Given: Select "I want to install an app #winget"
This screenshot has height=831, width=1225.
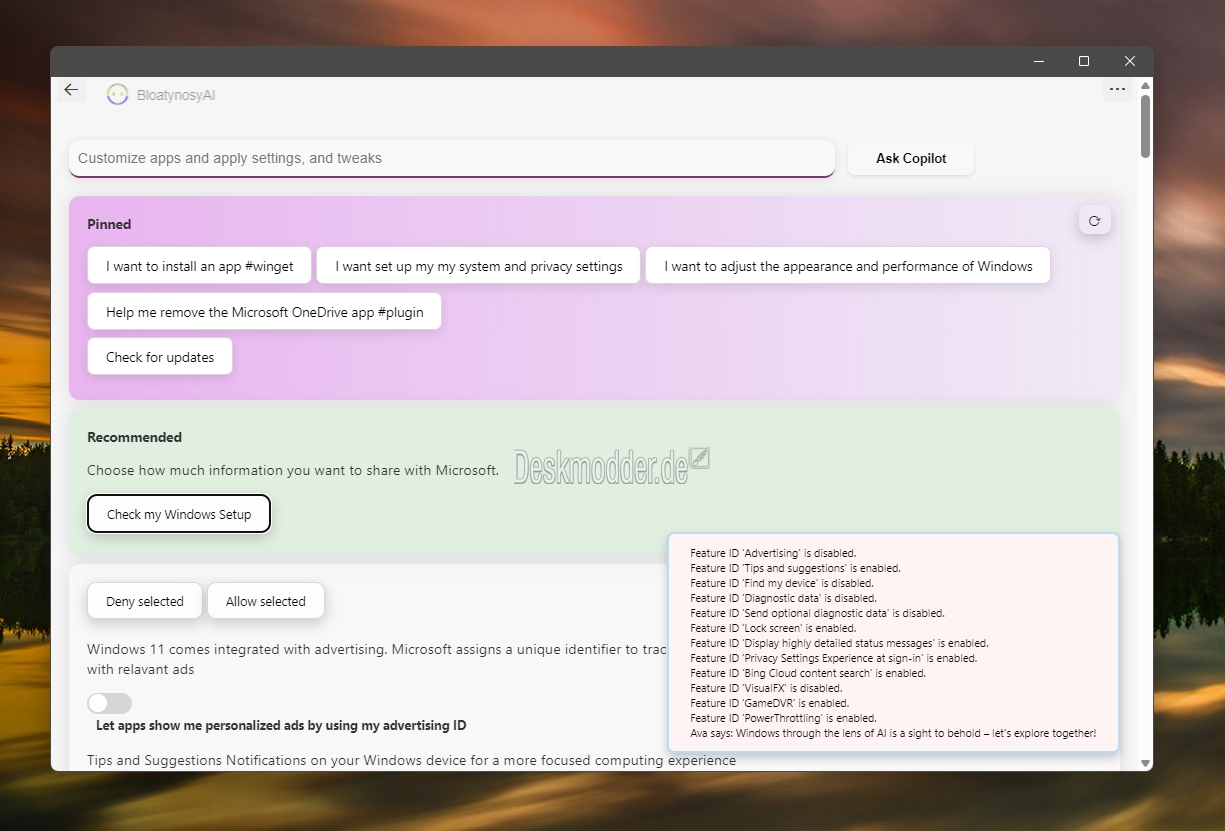Looking at the screenshot, I should pos(199,266).
